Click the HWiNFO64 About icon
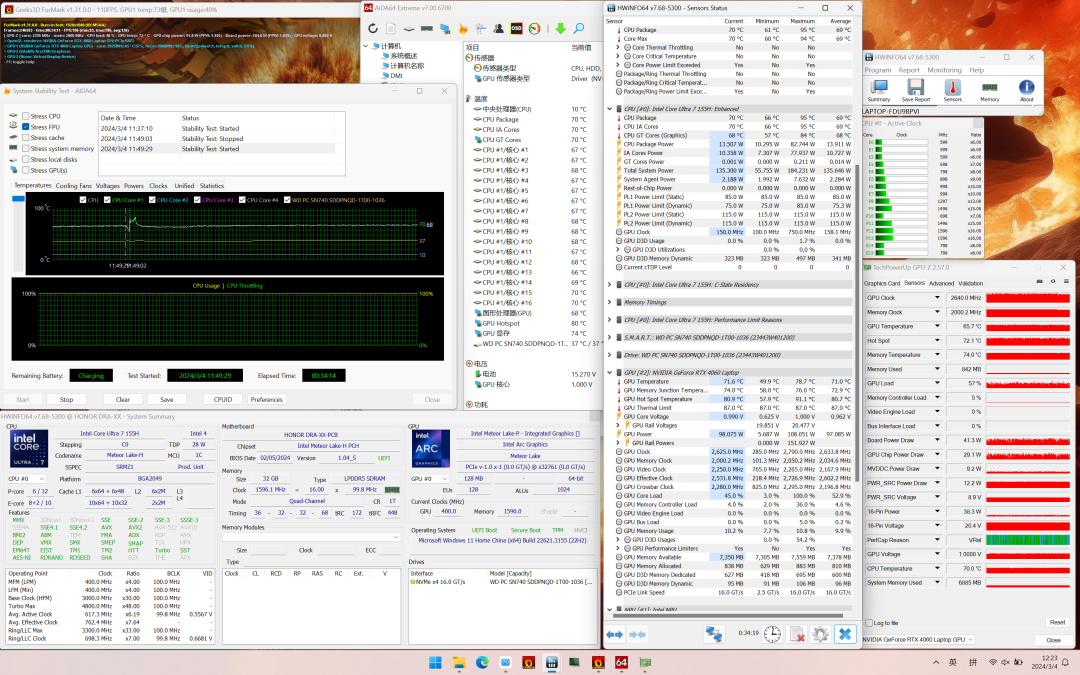The image size is (1080, 675). tap(1026, 88)
